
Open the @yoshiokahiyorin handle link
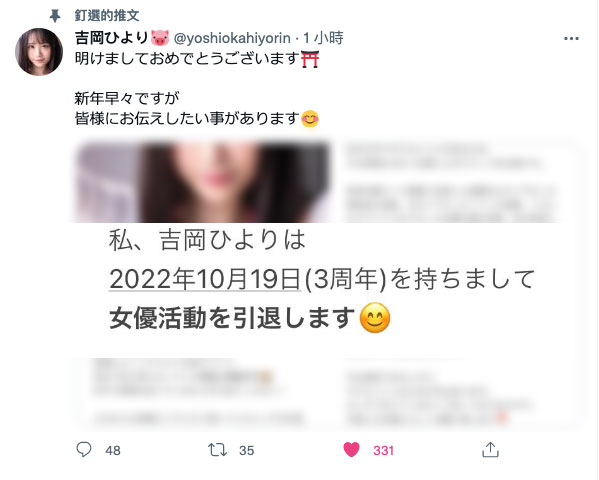[x=232, y=38]
